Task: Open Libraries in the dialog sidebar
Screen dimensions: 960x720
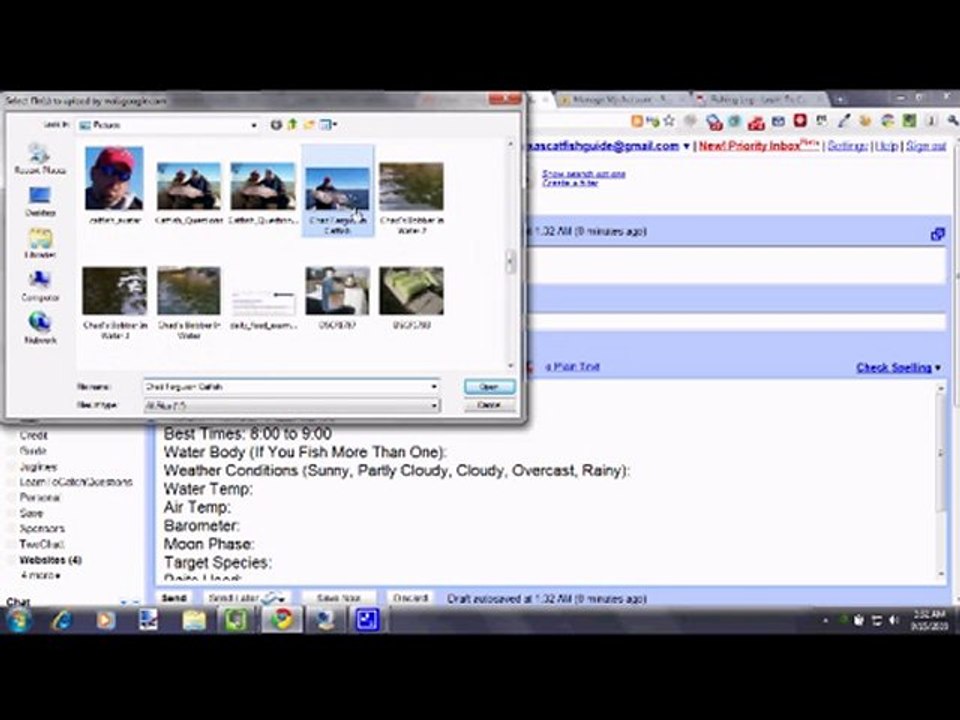Action: (x=39, y=244)
